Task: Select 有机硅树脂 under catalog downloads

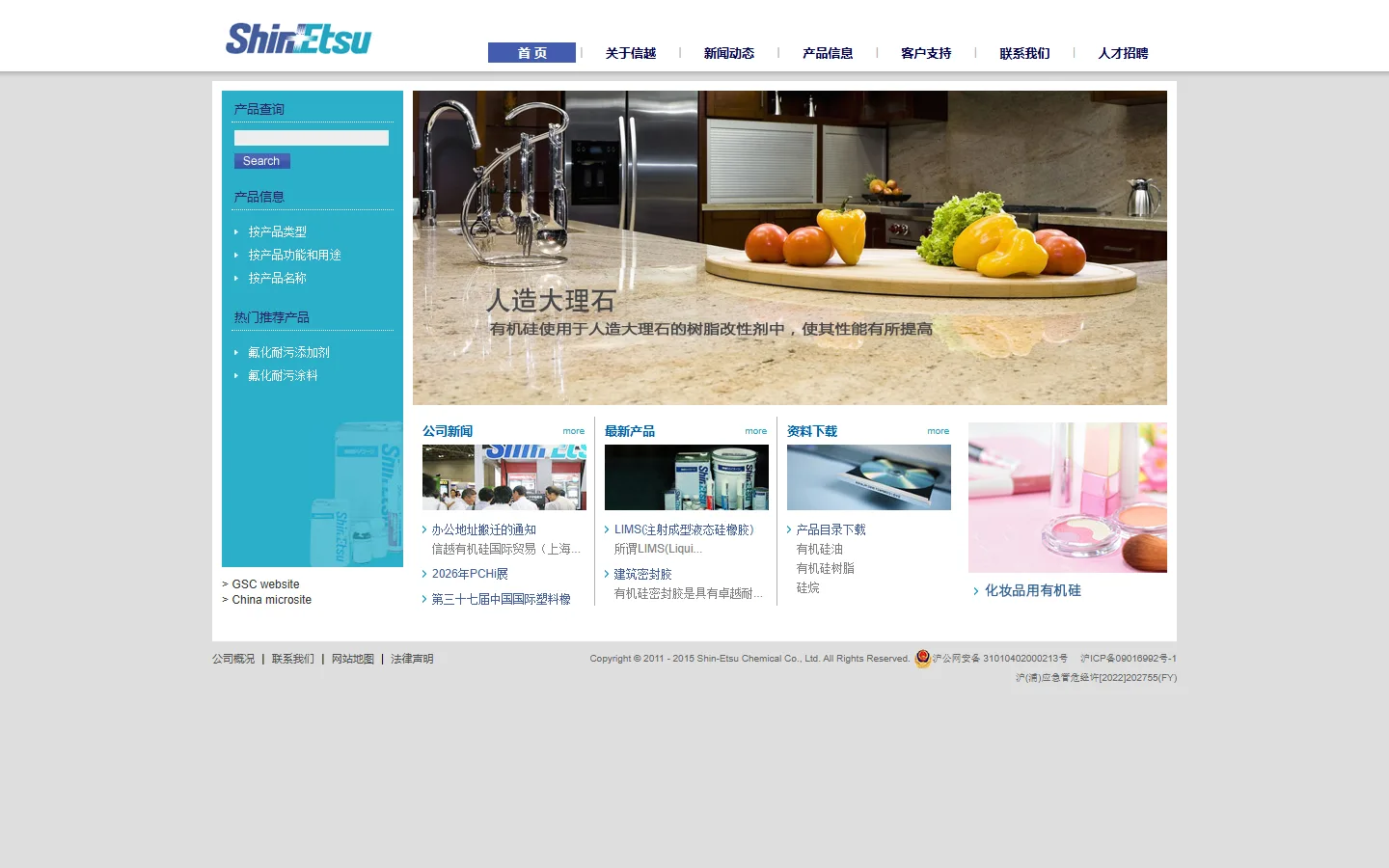Action: (826, 568)
